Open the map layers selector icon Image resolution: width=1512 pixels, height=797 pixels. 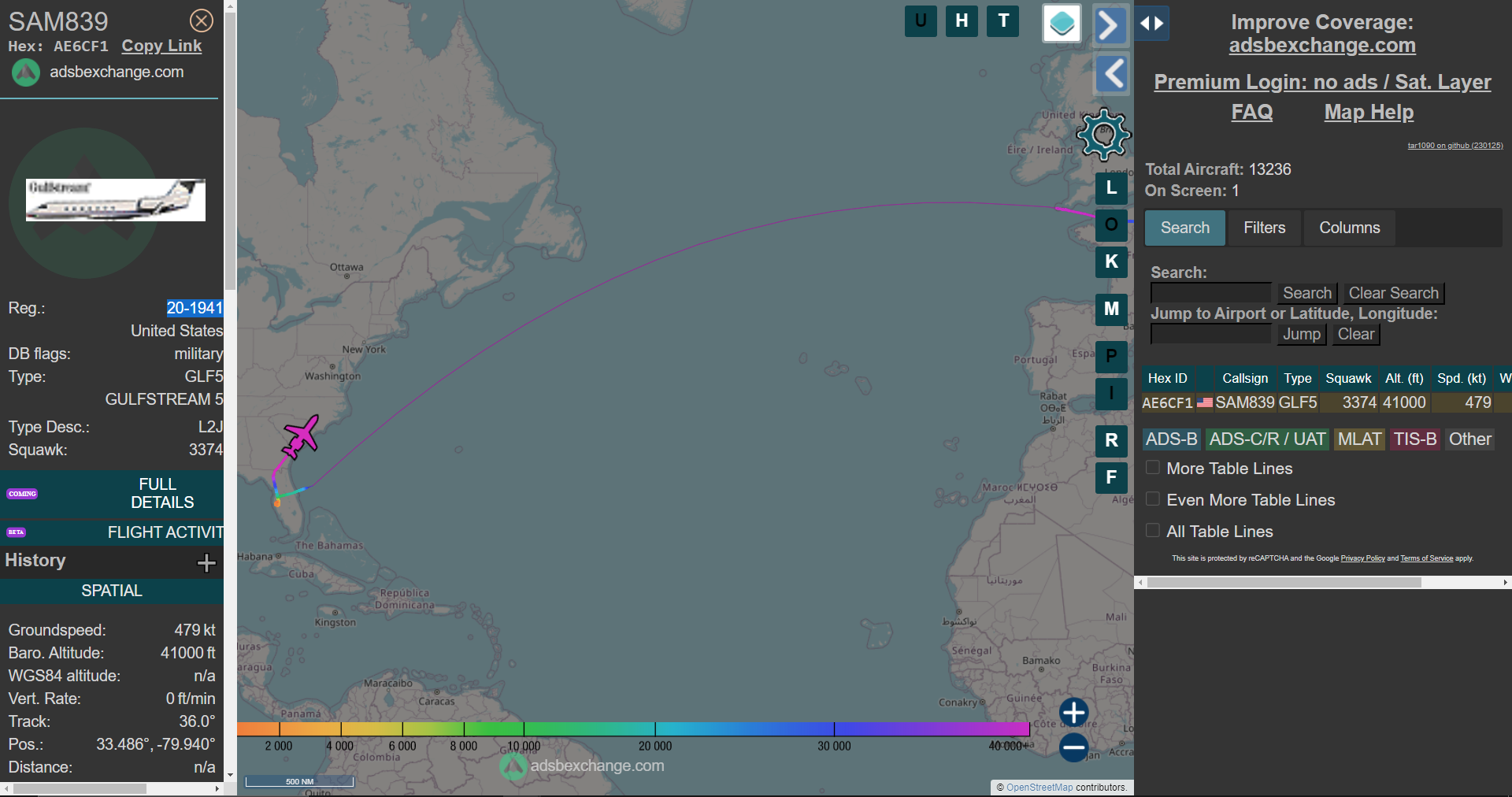1062,24
